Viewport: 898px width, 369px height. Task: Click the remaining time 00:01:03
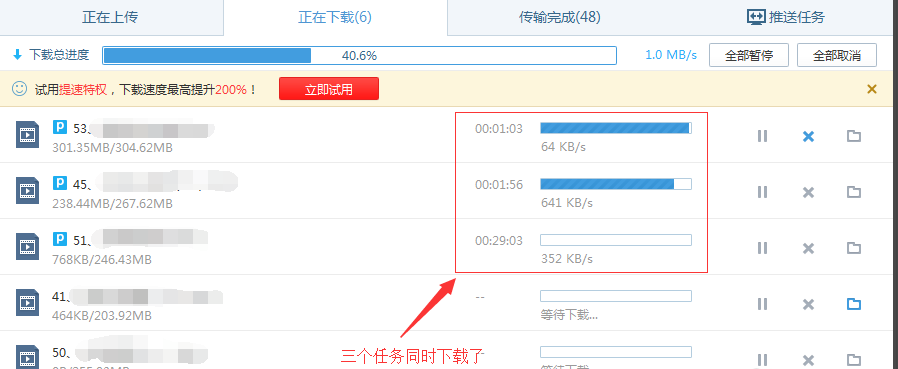pos(499,129)
